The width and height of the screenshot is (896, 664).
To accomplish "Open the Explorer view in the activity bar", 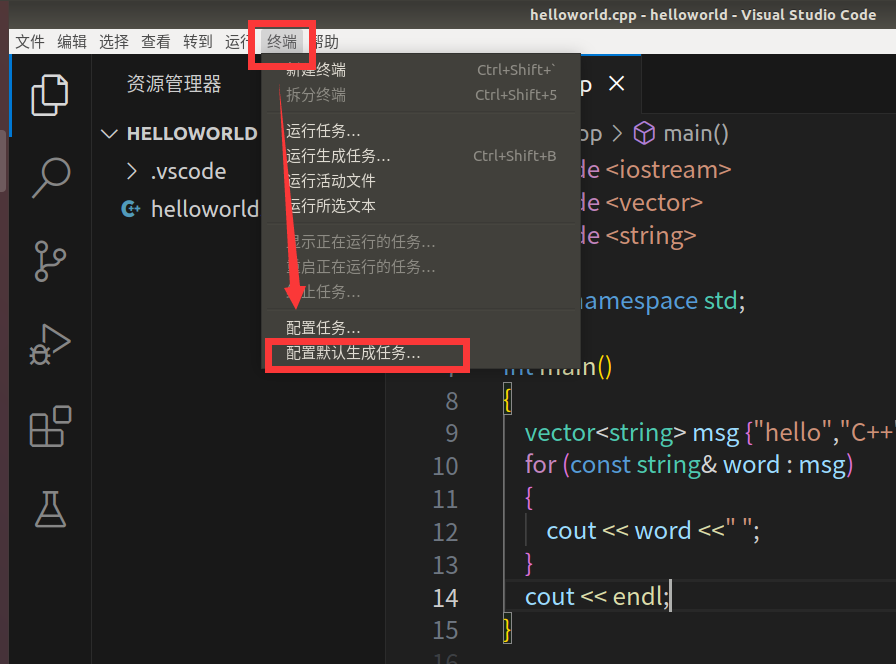I will [x=50, y=95].
